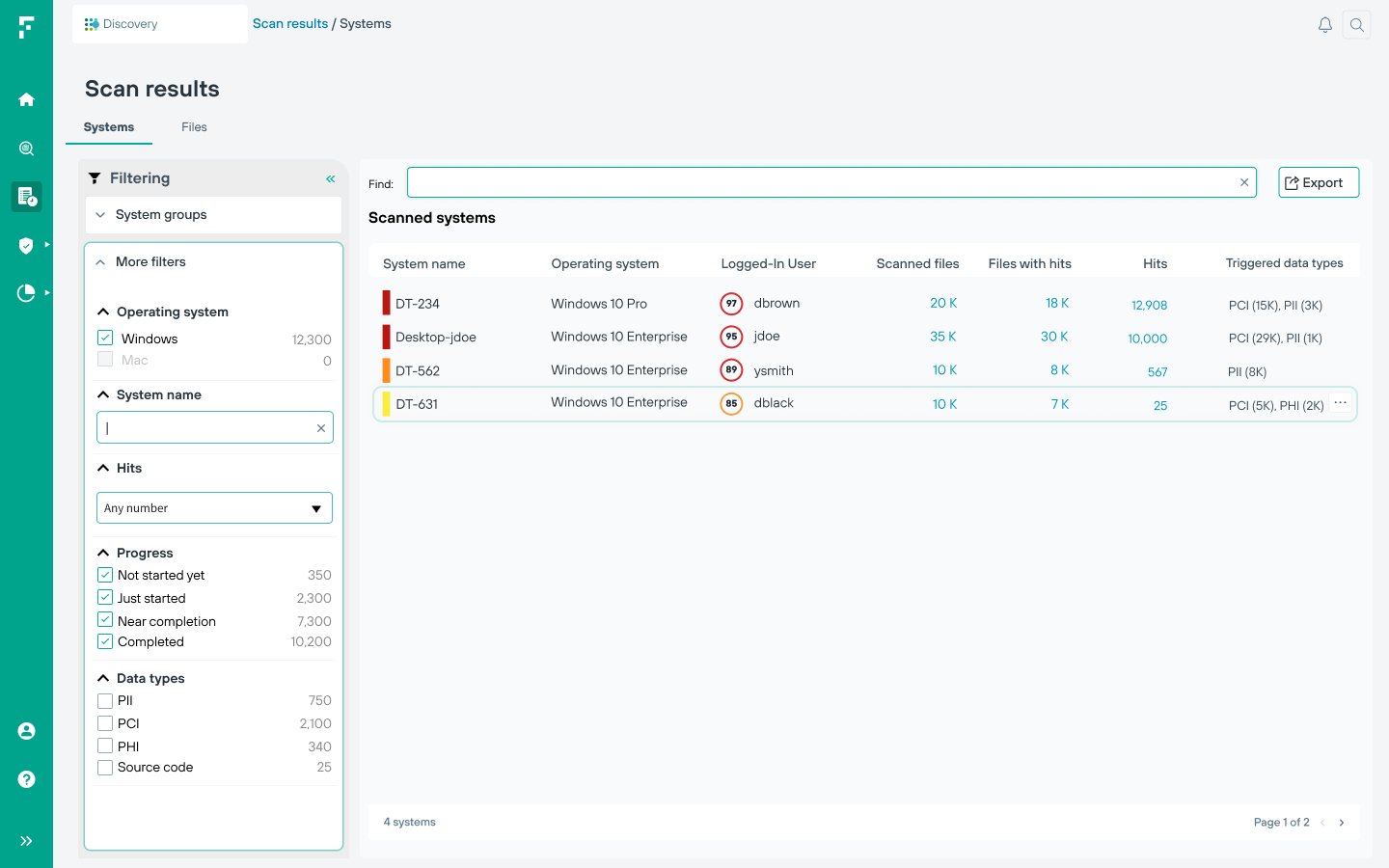Check the Source code data type filter
1389x868 pixels.
pos(105,768)
